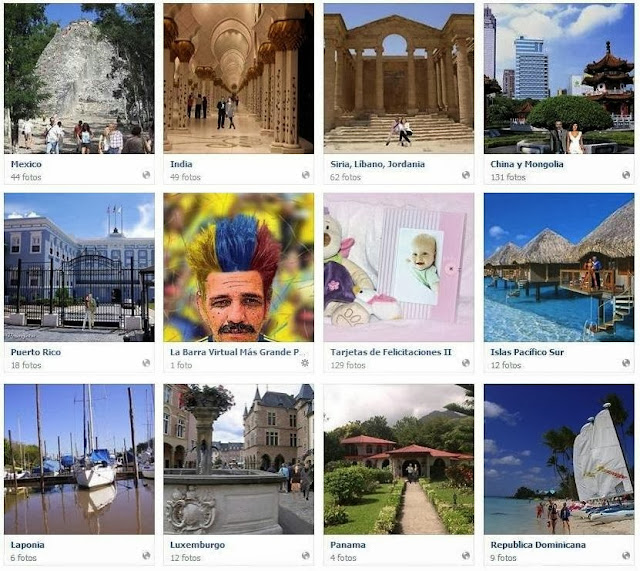
Task: Click globe privacy icon for China y Mongolia
Action: point(626,175)
